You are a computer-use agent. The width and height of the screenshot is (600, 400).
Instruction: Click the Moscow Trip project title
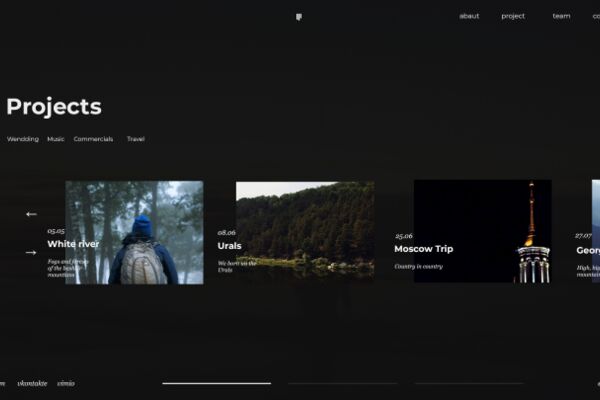pos(424,249)
